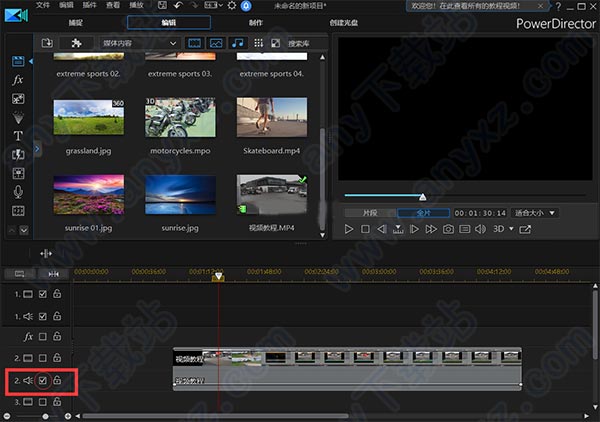This screenshot has height=422, width=600.
Task: Lock audio track 2
Action: [57, 380]
